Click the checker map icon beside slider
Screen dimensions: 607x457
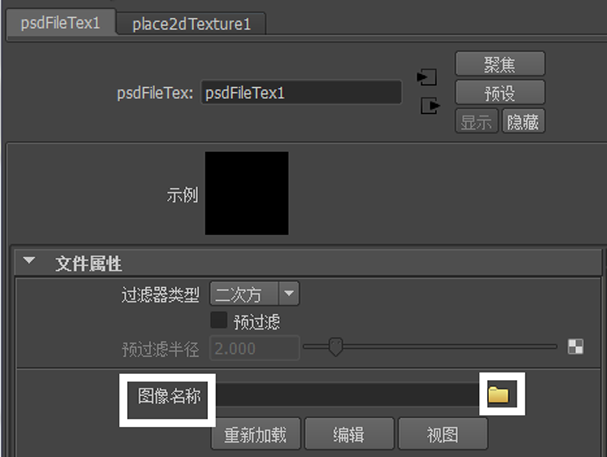(x=575, y=347)
